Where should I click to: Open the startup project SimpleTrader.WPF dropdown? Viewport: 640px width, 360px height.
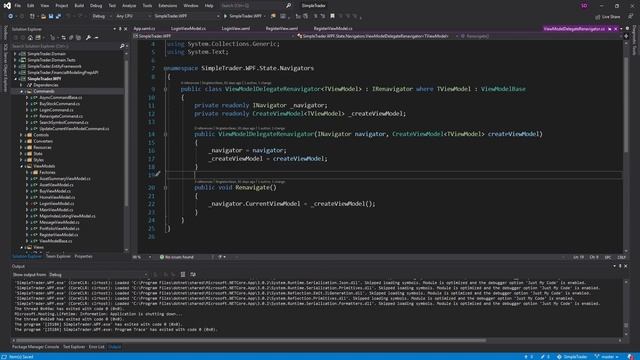click(186, 16)
